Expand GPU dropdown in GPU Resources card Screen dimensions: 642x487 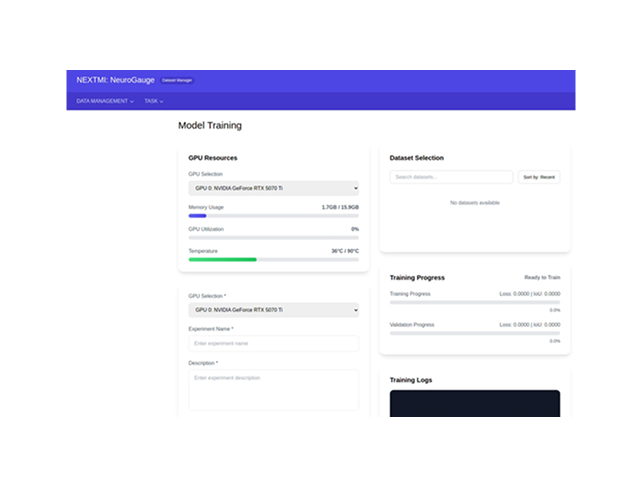(x=273, y=188)
